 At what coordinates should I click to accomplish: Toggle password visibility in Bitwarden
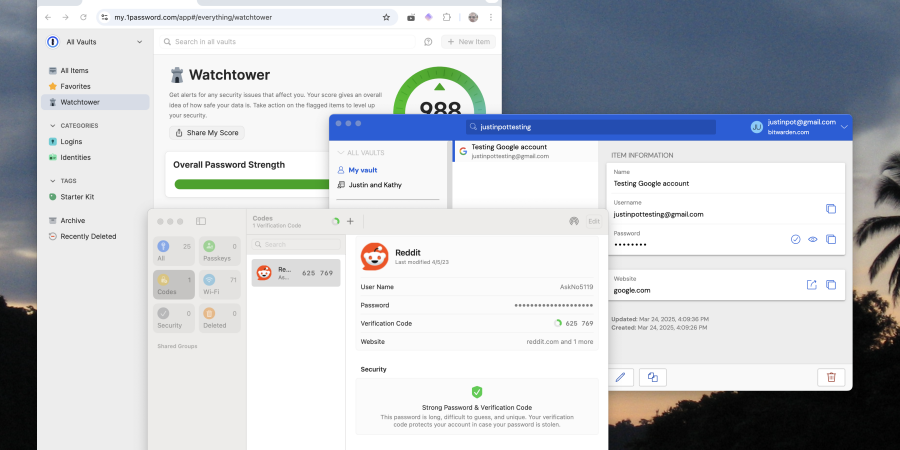click(813, 239)
